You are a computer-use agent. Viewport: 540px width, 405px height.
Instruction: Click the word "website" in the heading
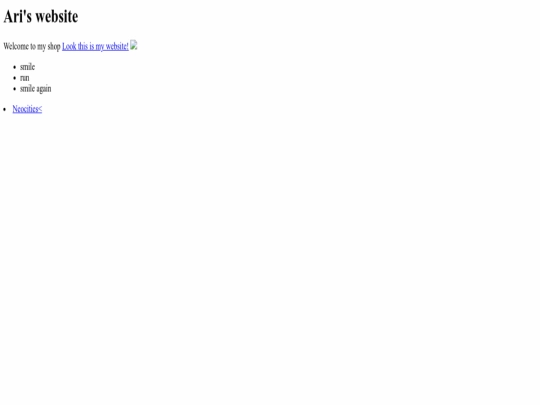(57, 17)
